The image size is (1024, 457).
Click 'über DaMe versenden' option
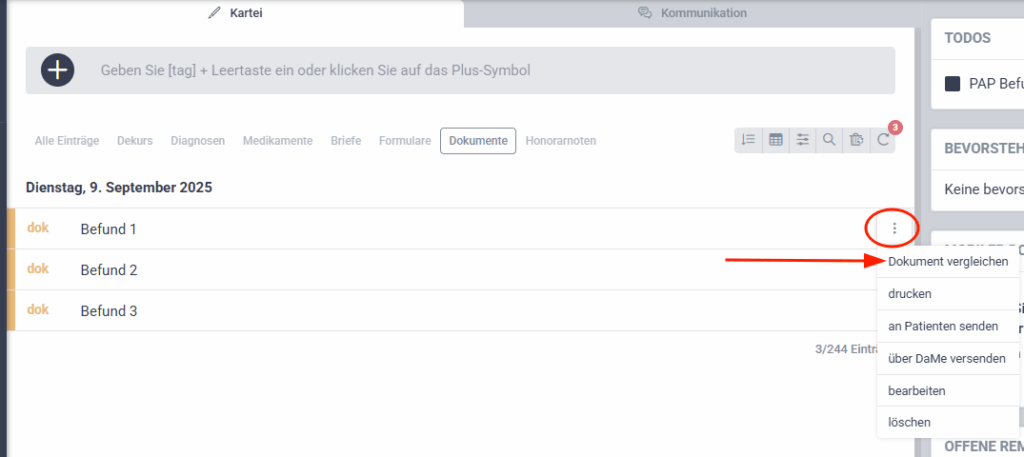(946, 358)
